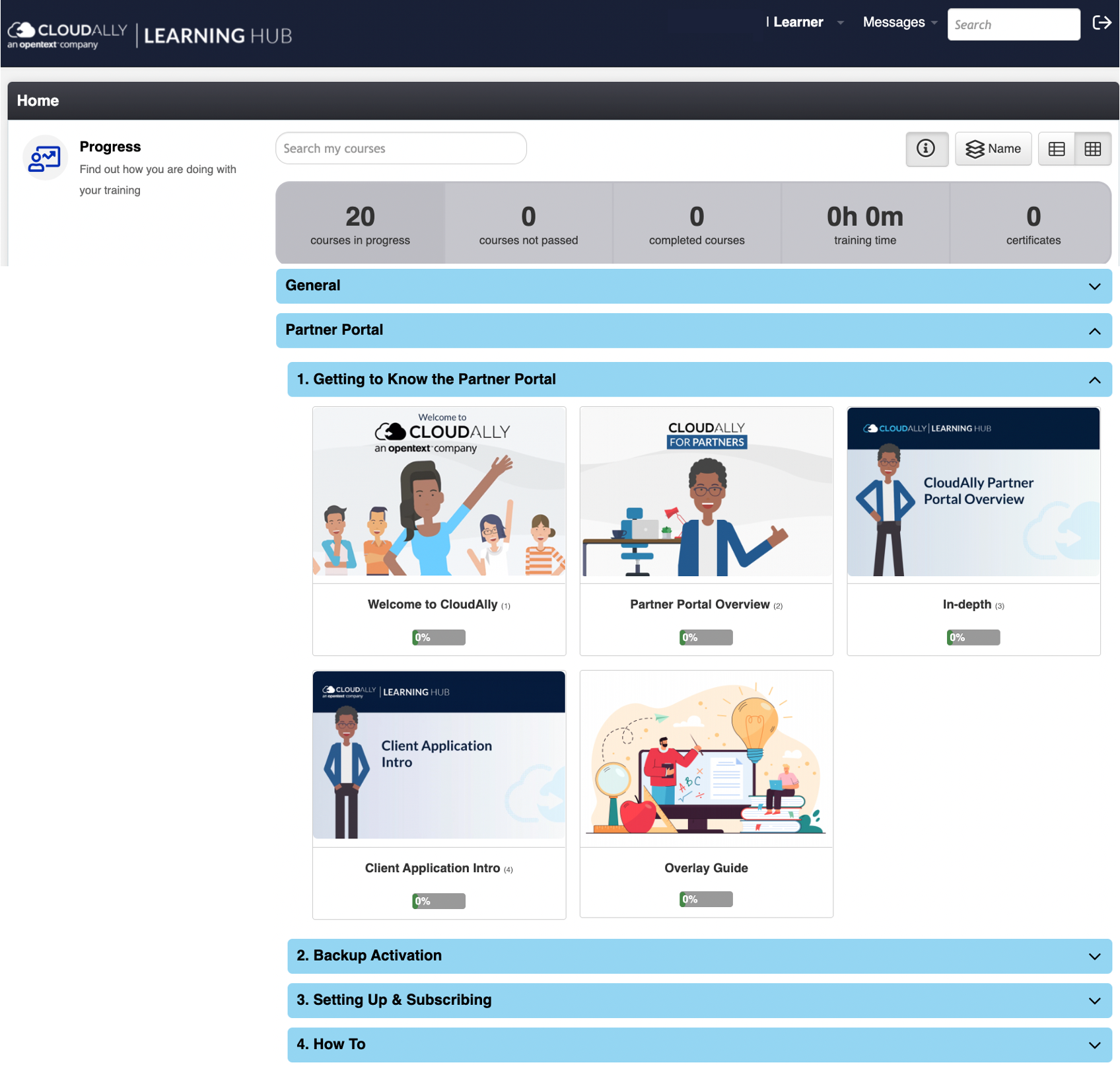Open the Progress link
The image size is (1120, 1065).
click(x=110, y=147)
